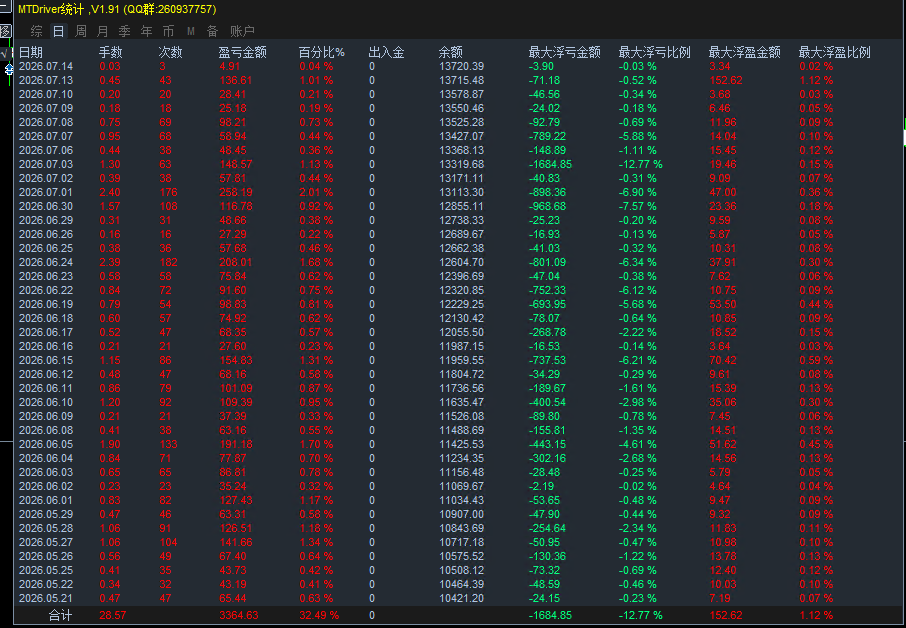Select the 2026.06.05 date cell
This screenshot has height=628, width=906.
pyautogui.click(x=46, y=444)
